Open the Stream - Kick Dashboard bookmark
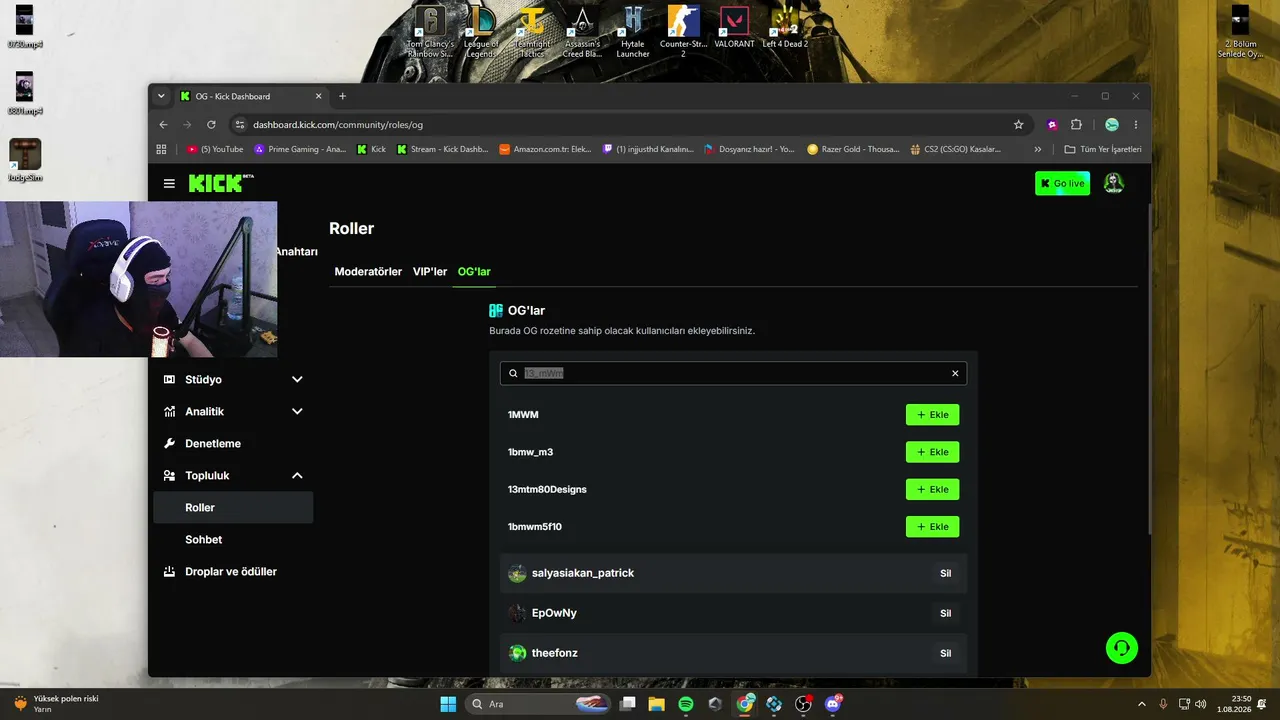 coord(443,149)
